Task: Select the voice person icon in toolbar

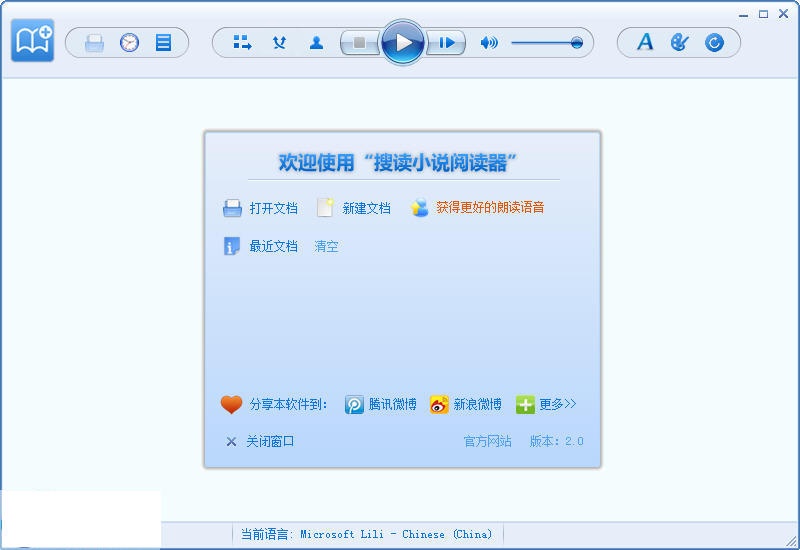Action: point(316,42)
